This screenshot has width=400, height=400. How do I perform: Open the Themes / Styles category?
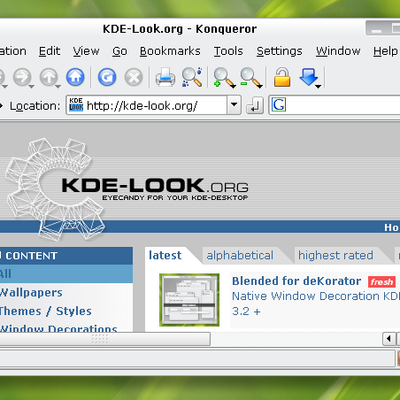point(45,311)
